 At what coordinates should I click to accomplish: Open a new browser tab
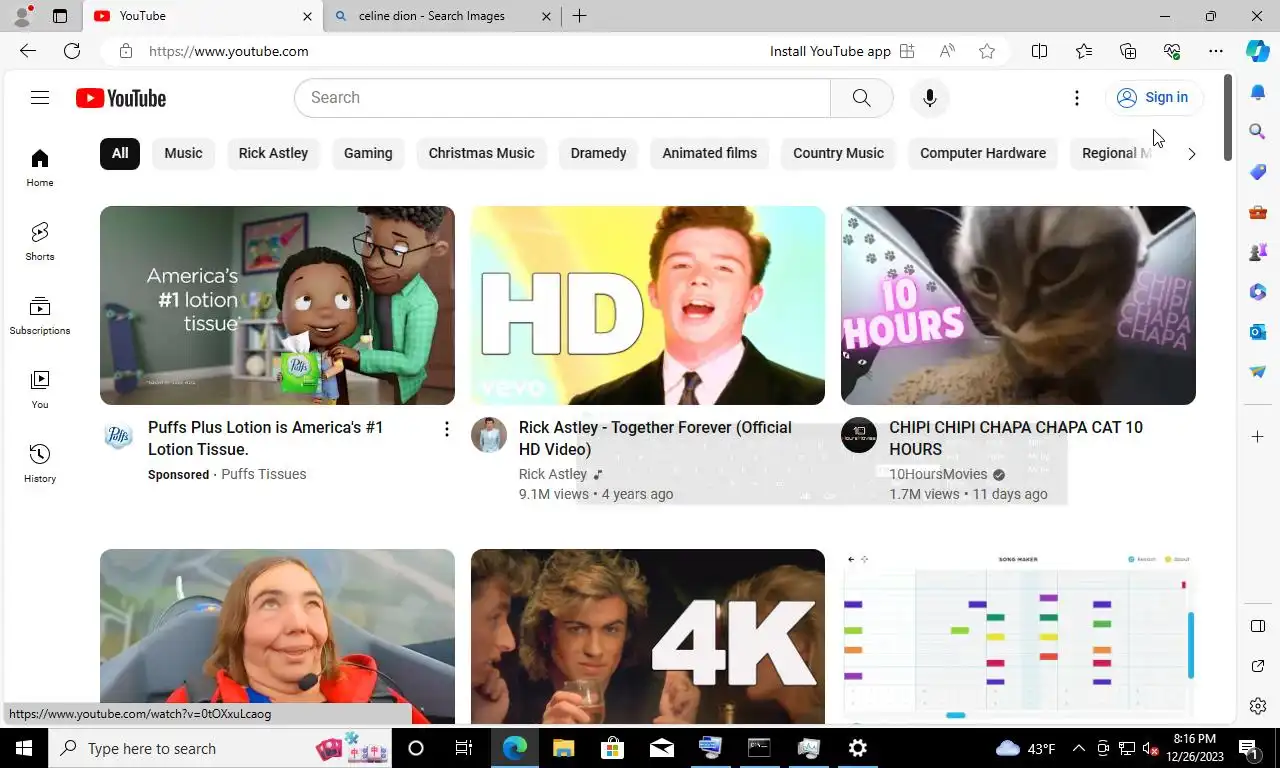[x=579, y=16]
